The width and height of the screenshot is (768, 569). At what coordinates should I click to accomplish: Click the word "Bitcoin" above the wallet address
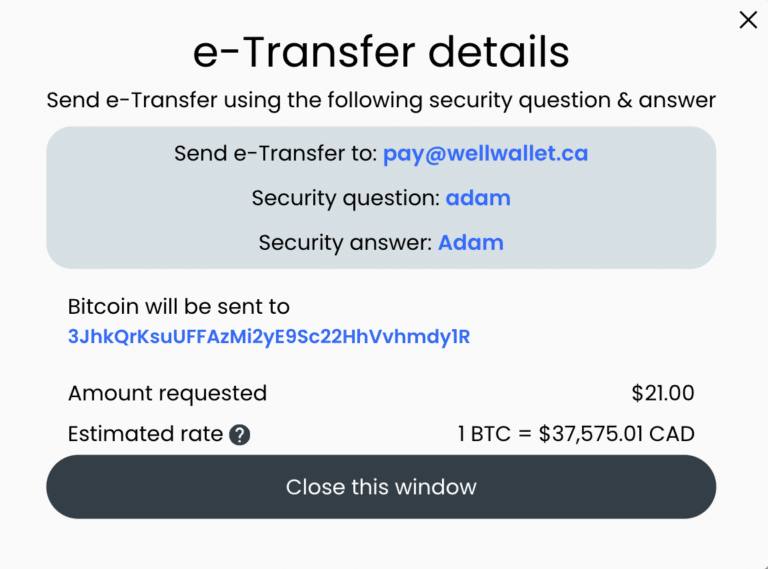[104, 307]
